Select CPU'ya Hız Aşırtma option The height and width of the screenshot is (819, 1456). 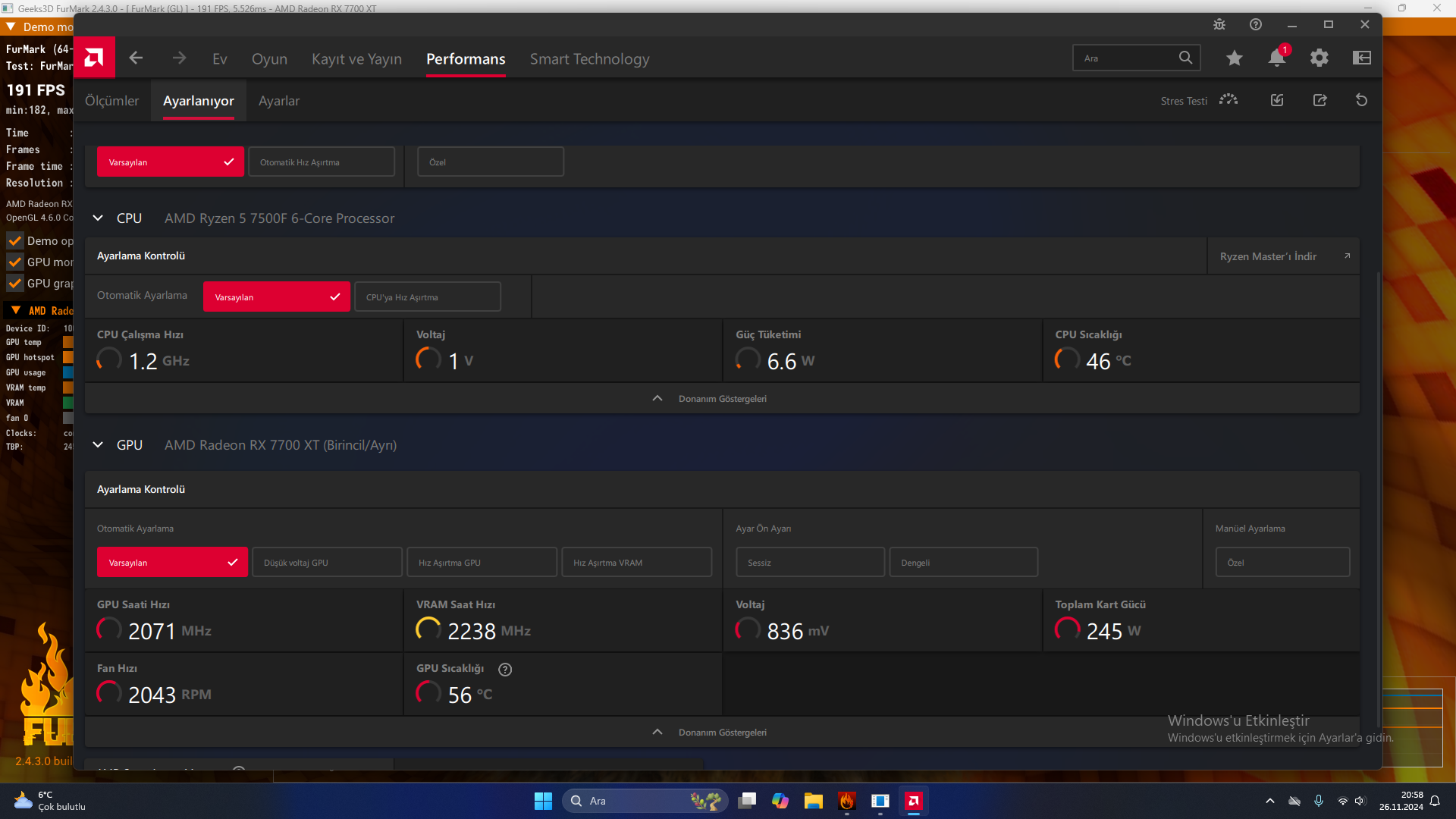[428, 297]
